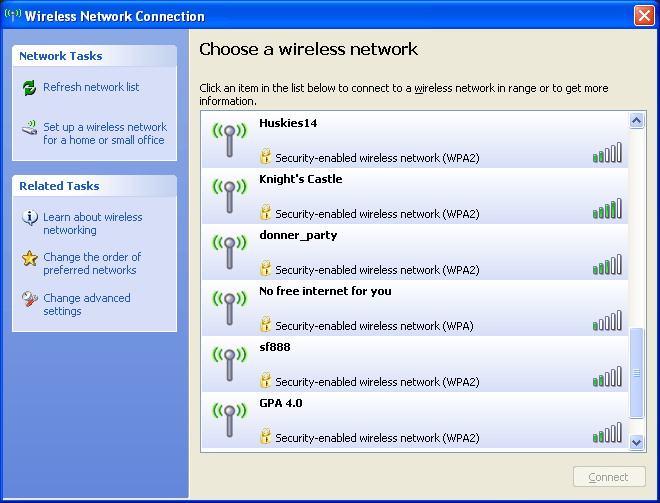The width and height of the screenshot is (660, 503).
Task: Click WPA2 security text under sf888
Action: click(x=377, y=382)
